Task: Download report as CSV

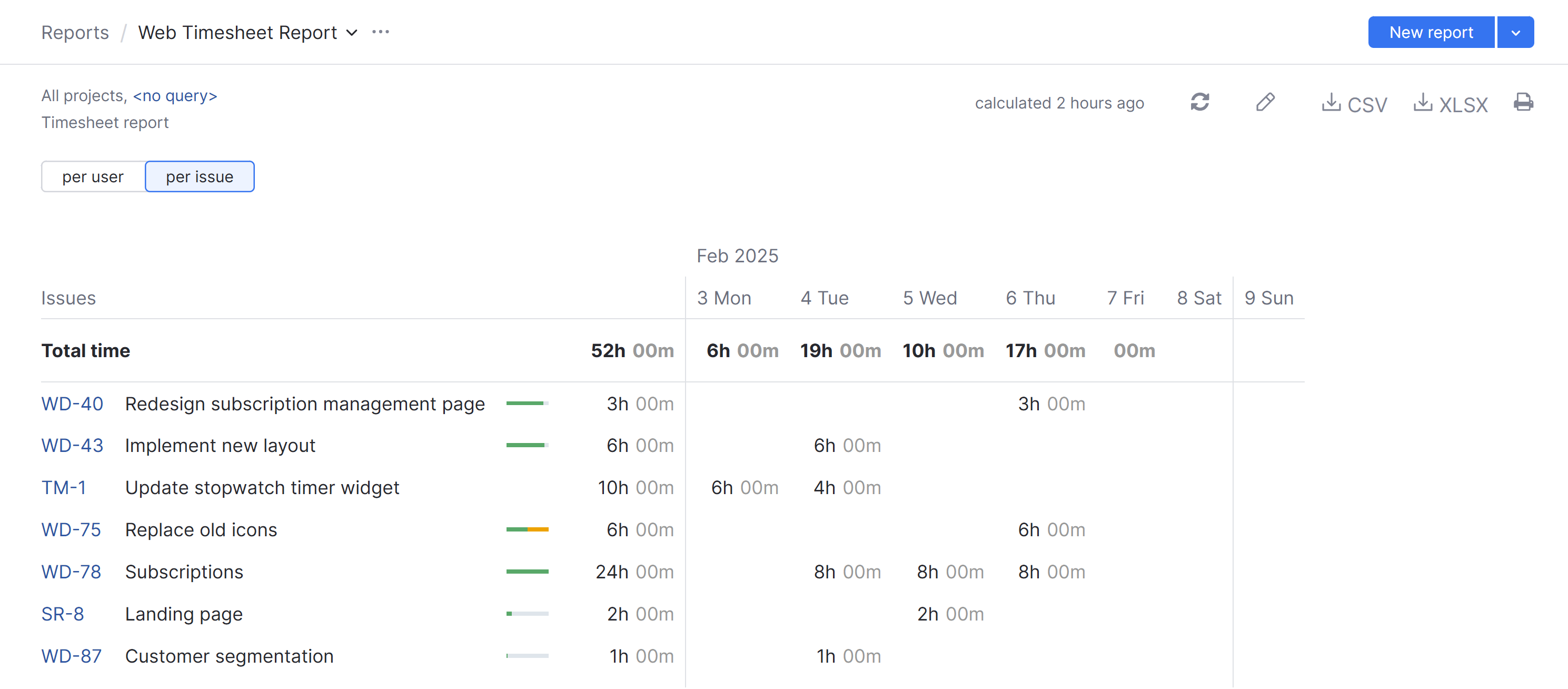Action: pos(1354,104)
